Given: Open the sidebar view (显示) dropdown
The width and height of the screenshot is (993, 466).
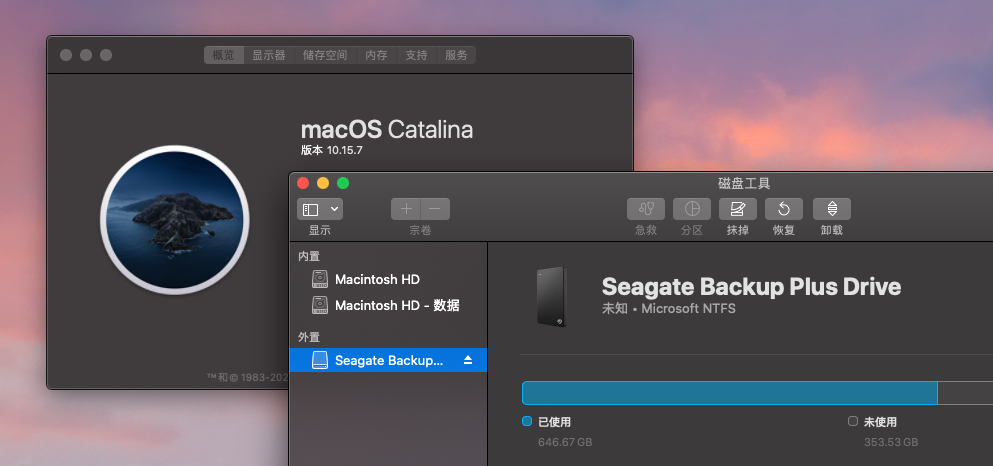Looking at the screenshot, I should tap(320, 209).
